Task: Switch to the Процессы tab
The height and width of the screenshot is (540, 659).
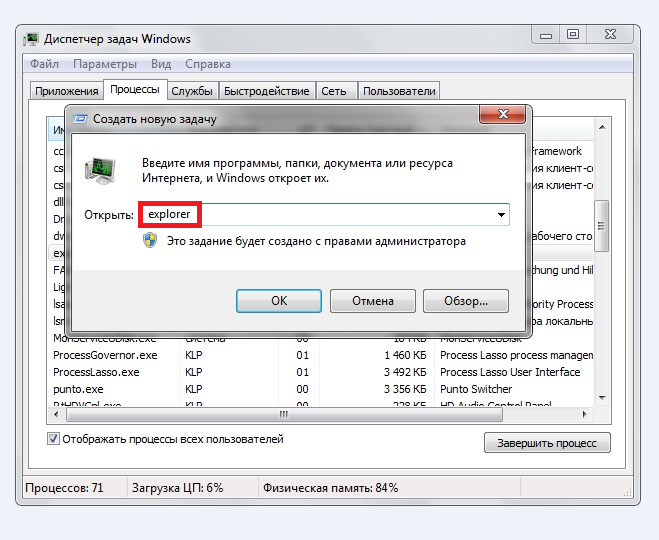Action: pos(135,90)
